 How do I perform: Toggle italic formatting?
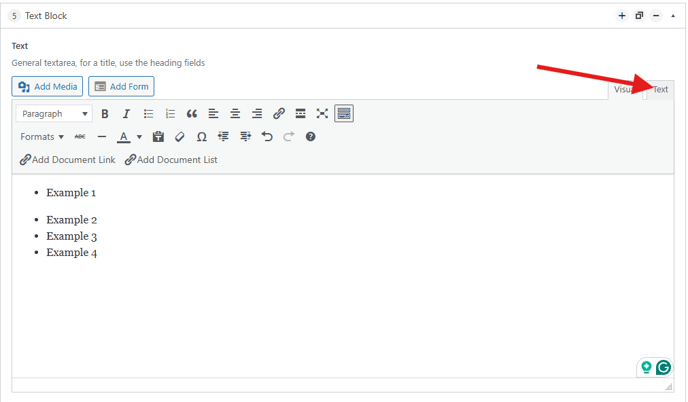coord(126,114)
